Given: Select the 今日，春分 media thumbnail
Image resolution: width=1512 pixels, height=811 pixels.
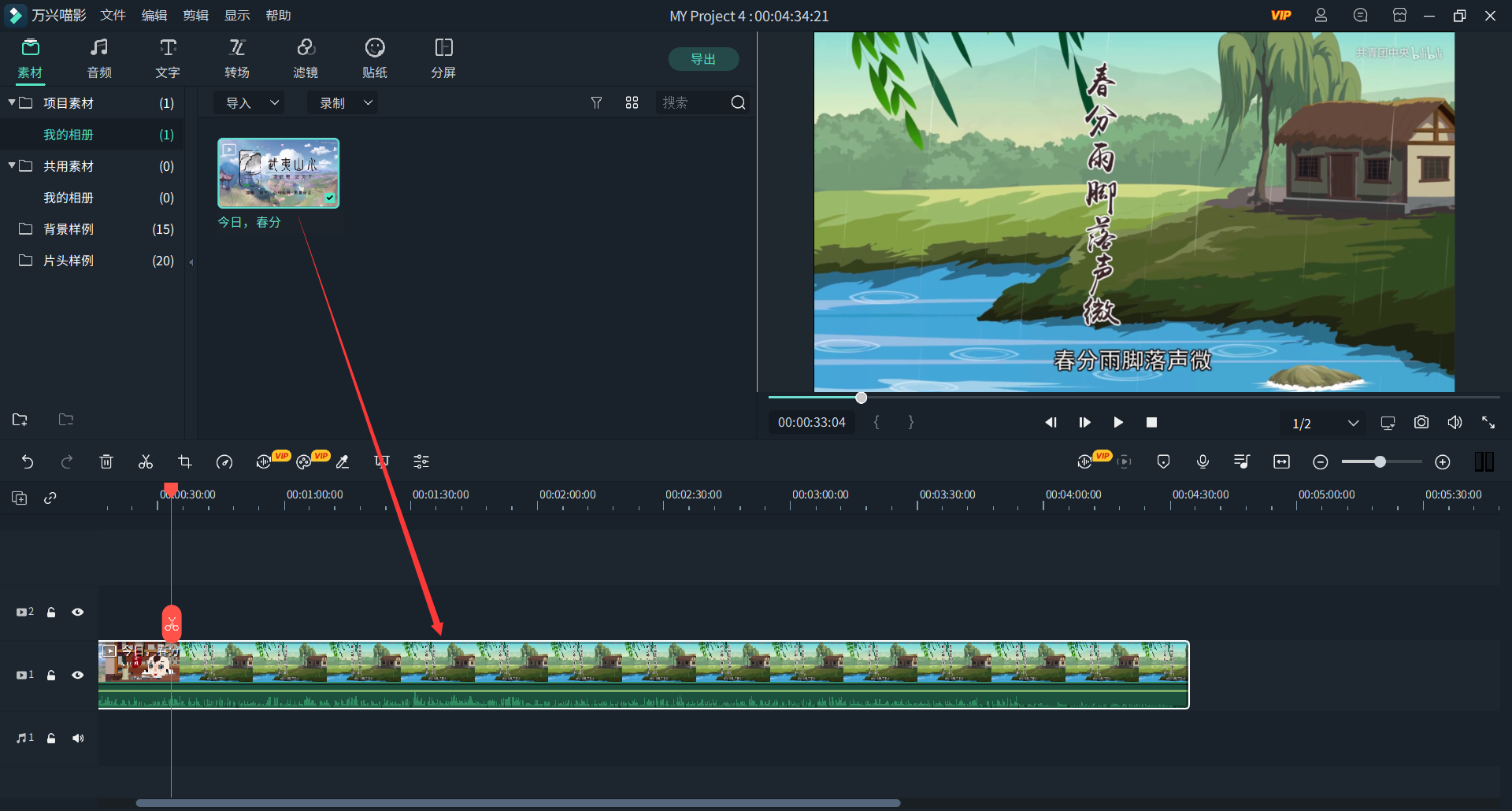Looking at the screenshot, I should pyautogui.click(x=278, y=173).
